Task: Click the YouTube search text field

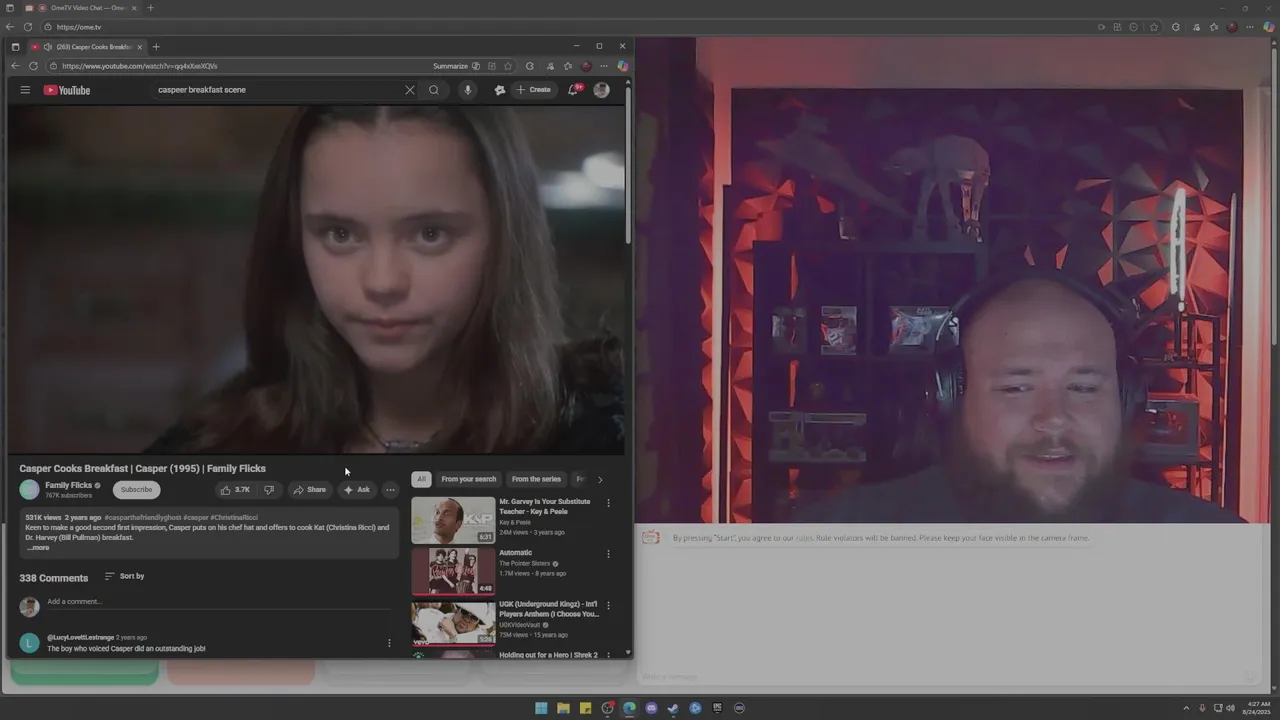Action: coord(275,90)
